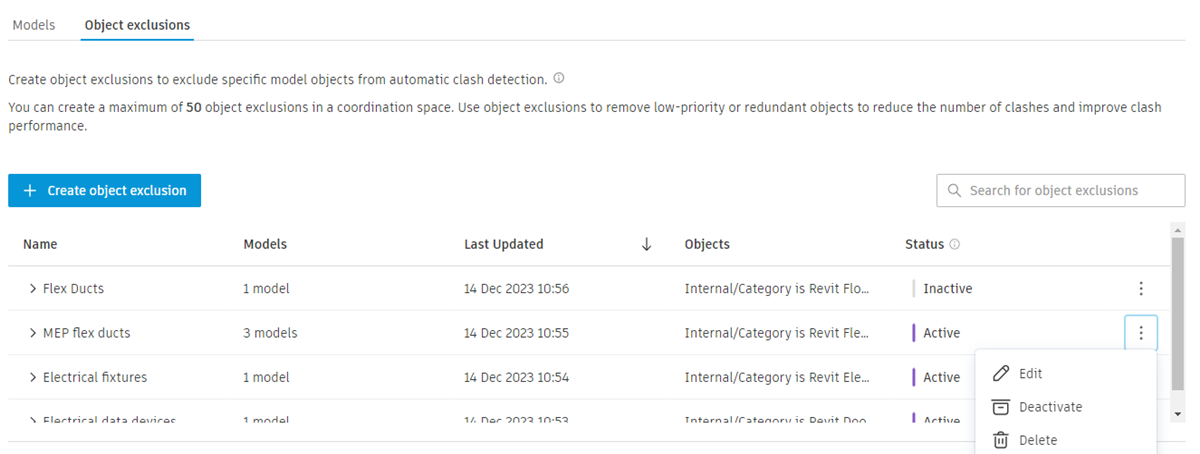Viewport: 1200px width, 454px height.
Task: Click the Last Updated sort arrow
Action: click(x=646, y=244)
